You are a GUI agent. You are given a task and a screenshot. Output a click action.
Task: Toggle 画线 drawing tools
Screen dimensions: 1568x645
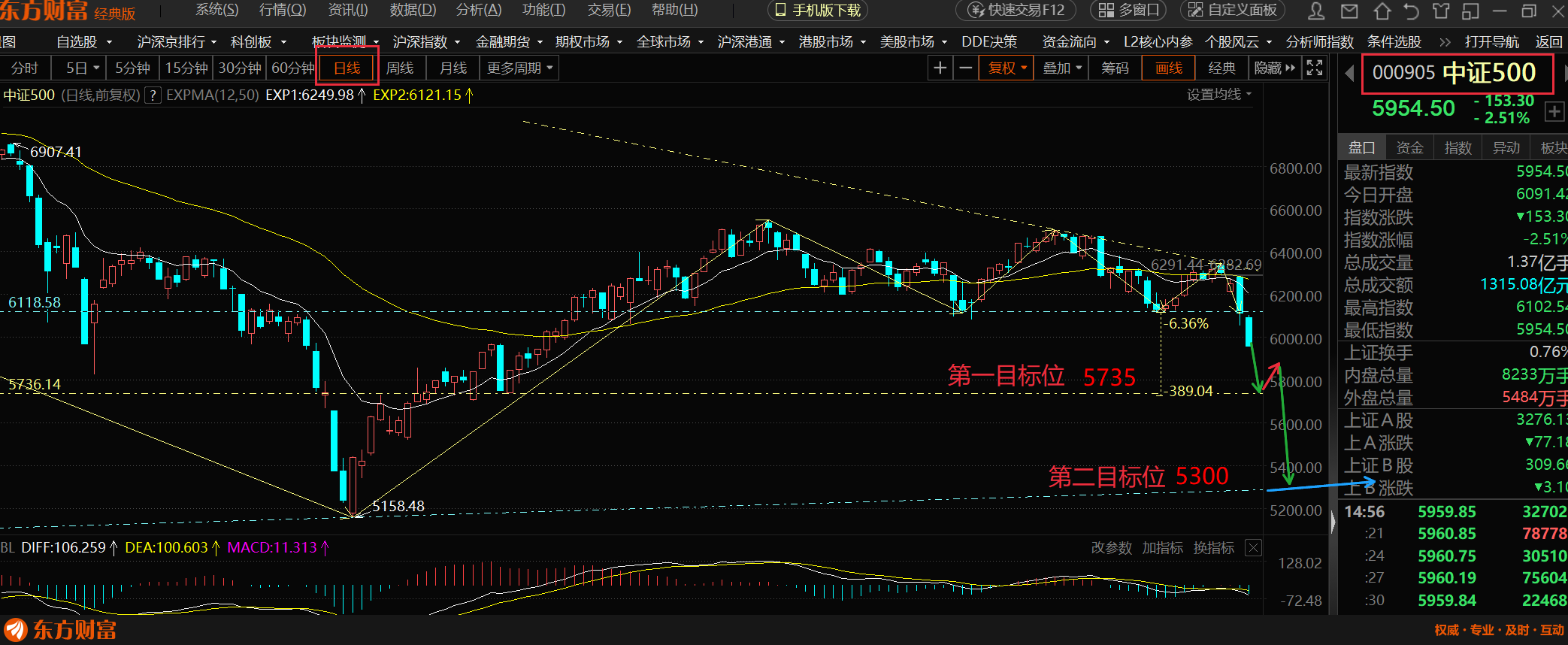(x=1169, y=68)
